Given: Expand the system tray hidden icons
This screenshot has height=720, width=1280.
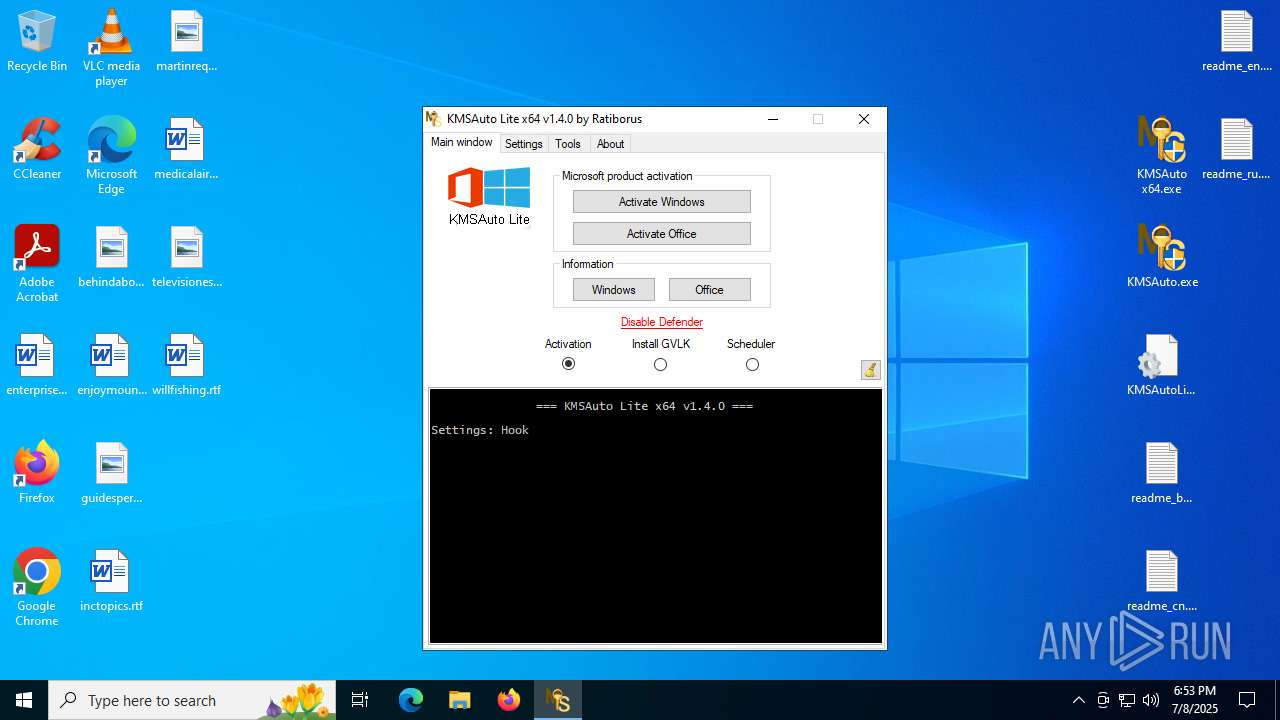Looking at the screenshot, I should click(1078, 700).
